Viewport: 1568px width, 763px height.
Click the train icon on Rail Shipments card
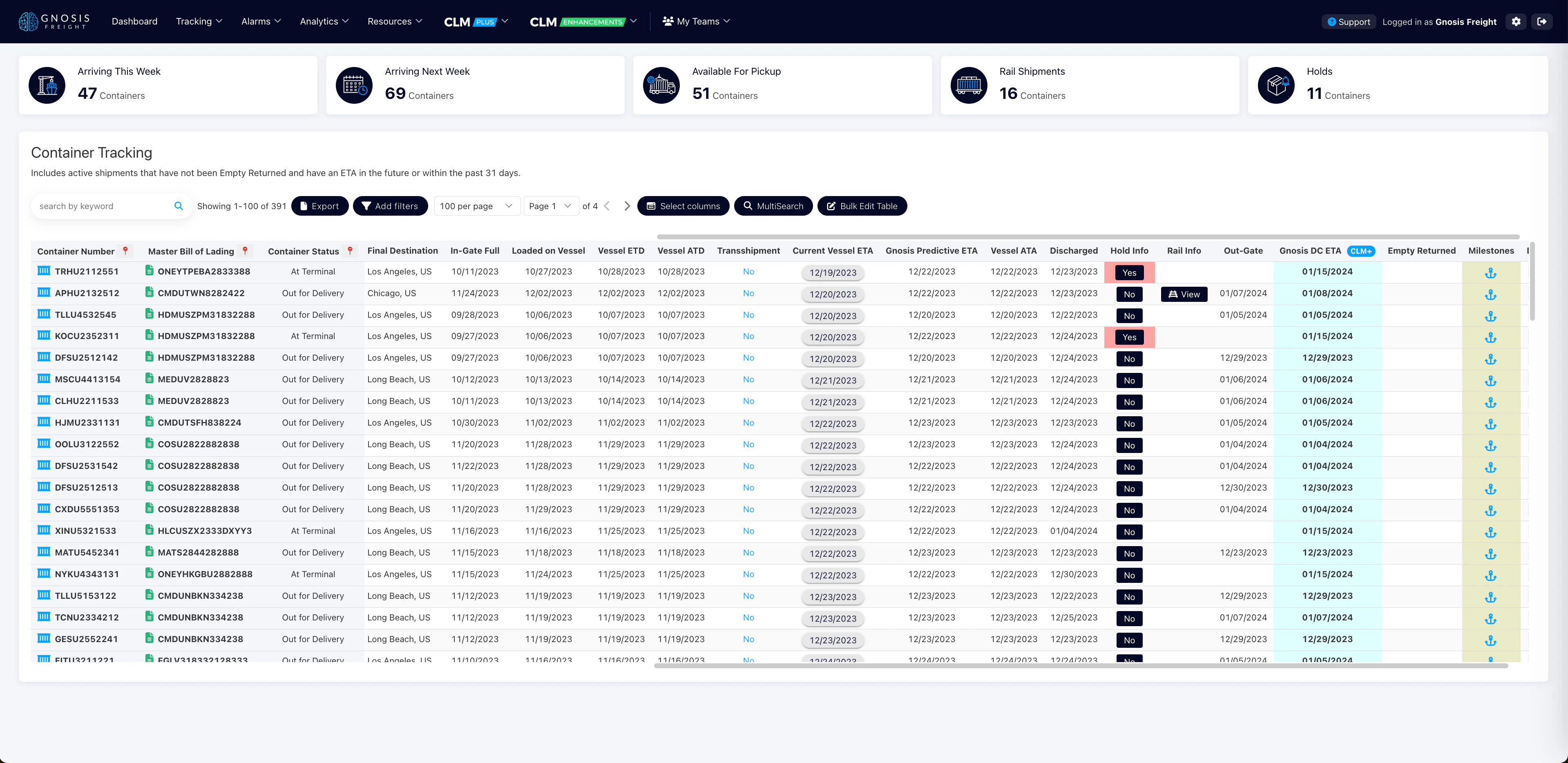point(969,85)
